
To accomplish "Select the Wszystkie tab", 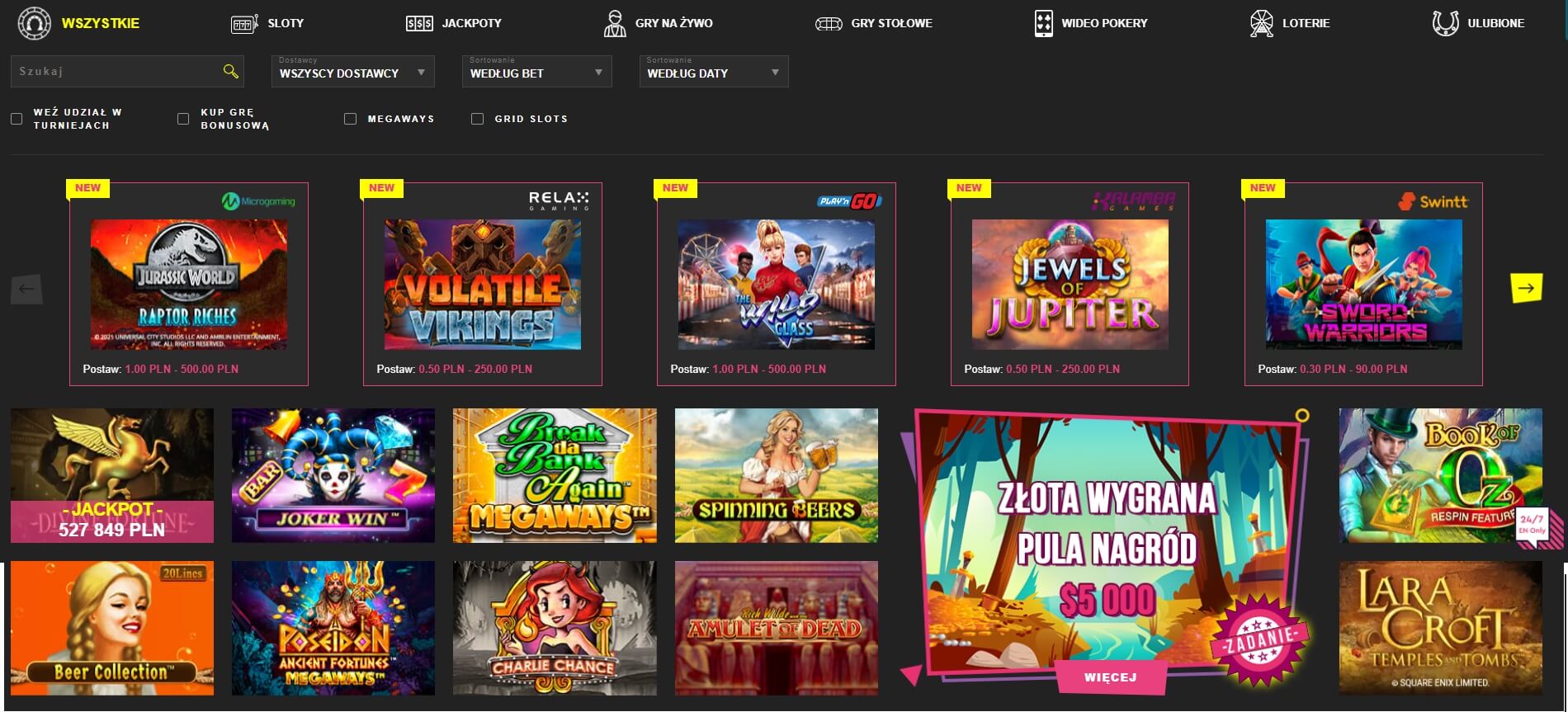I will [101, 23].
